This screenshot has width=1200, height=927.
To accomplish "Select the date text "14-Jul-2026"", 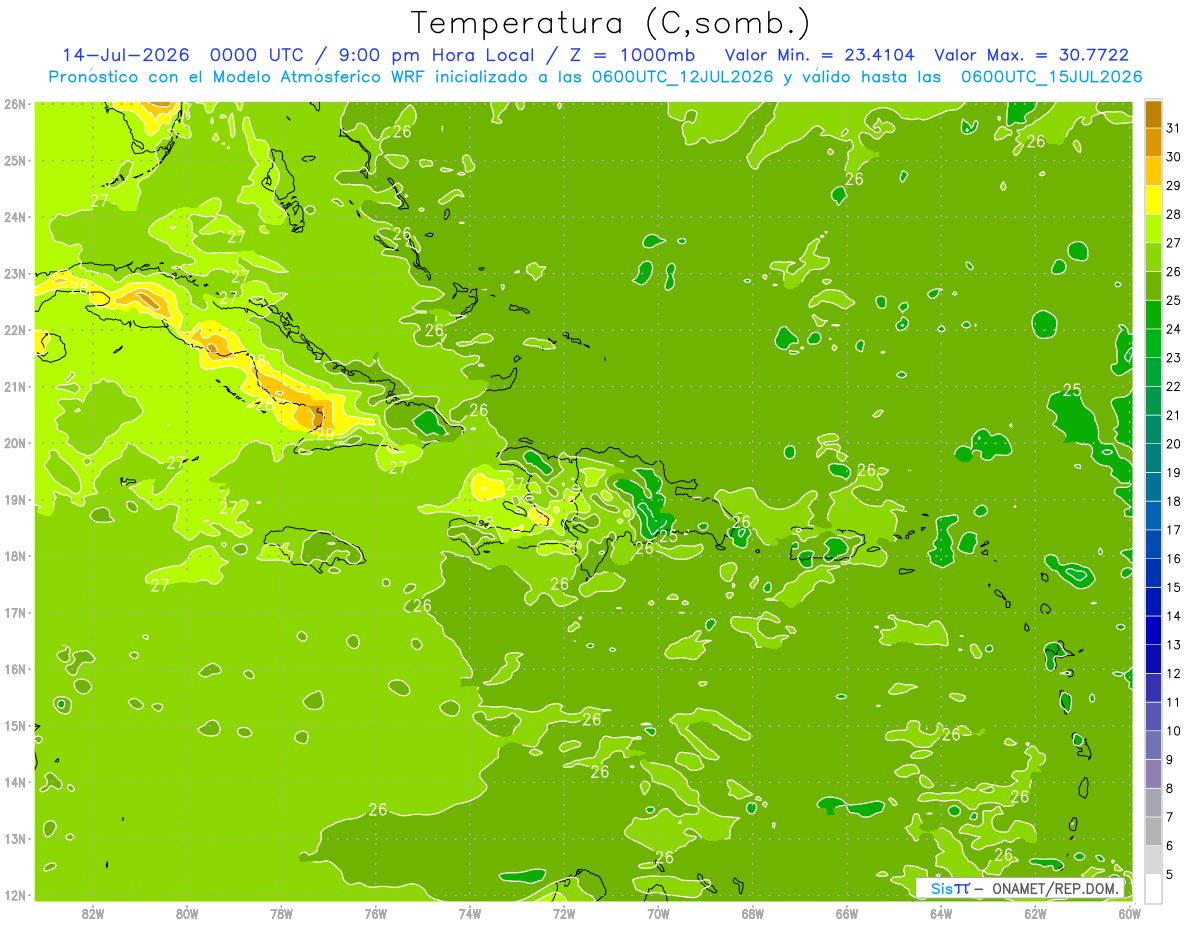I will tap(125, 55).
